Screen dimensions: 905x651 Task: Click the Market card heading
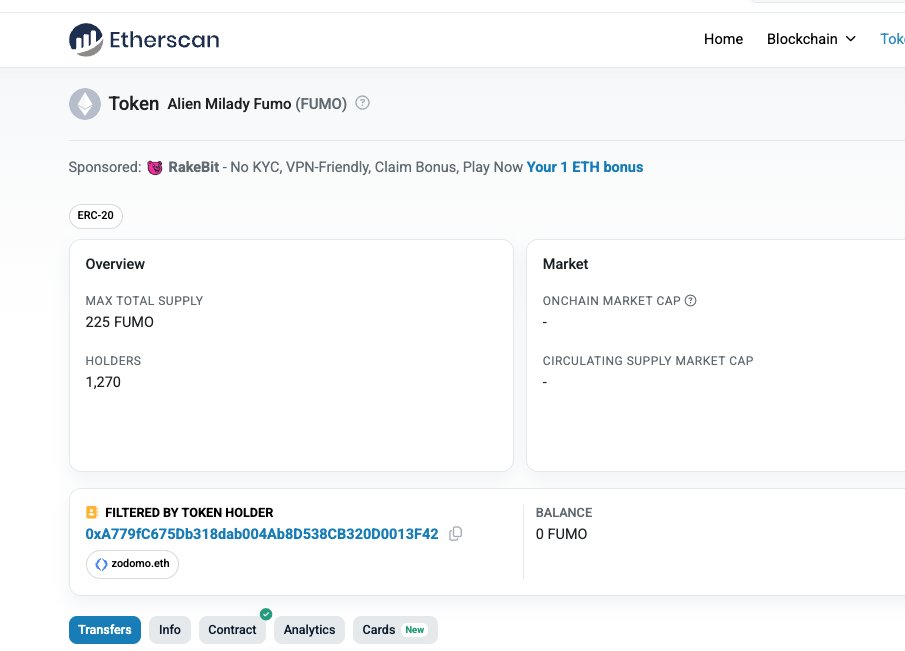click(x=565, y=264)
